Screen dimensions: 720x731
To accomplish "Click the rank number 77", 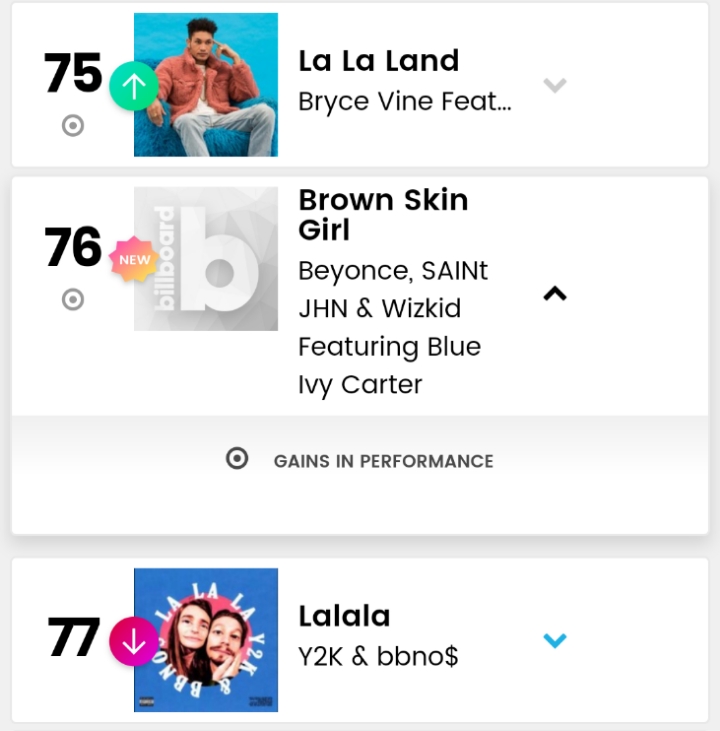I will [x=73, y=636].
